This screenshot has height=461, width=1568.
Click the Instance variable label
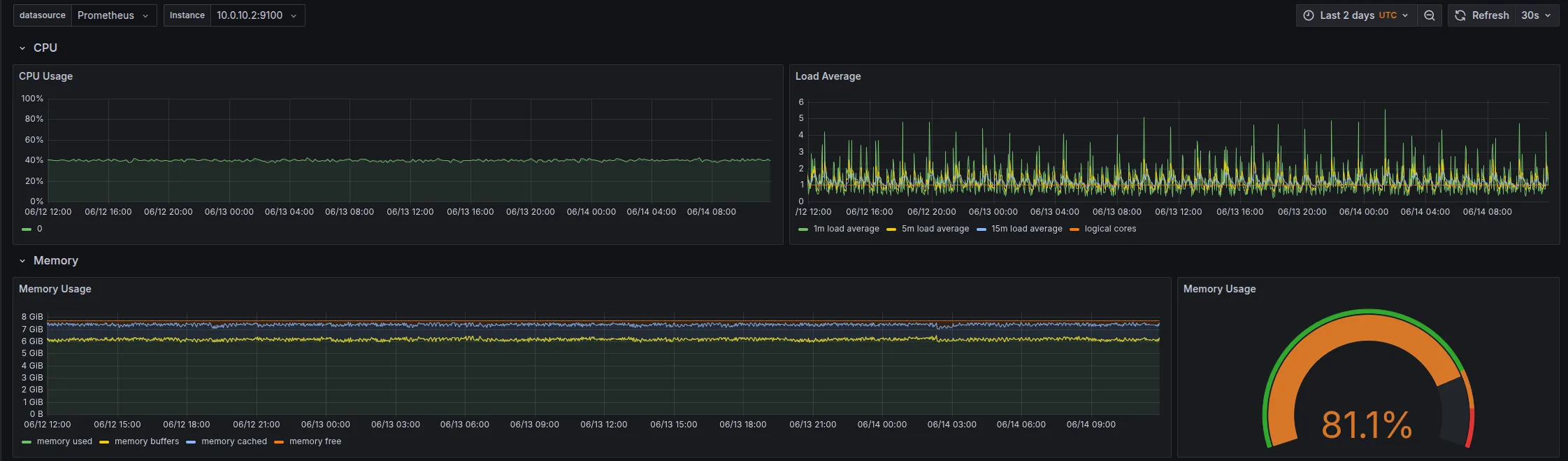coord(187,15)
